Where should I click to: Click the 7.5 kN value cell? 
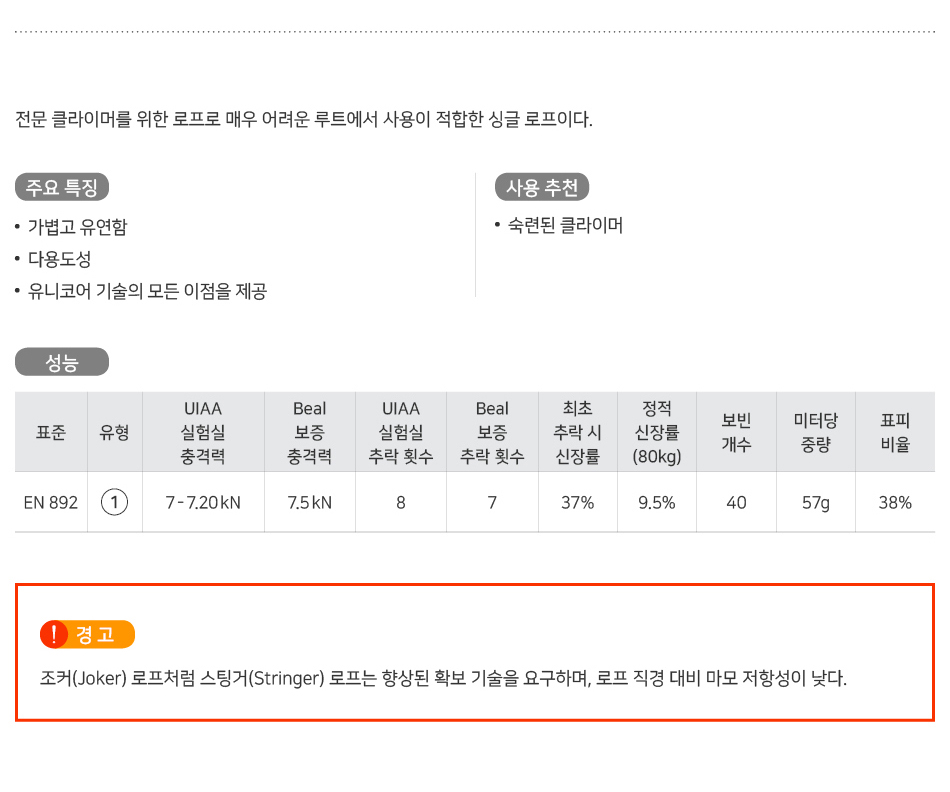tap(310, 502)
